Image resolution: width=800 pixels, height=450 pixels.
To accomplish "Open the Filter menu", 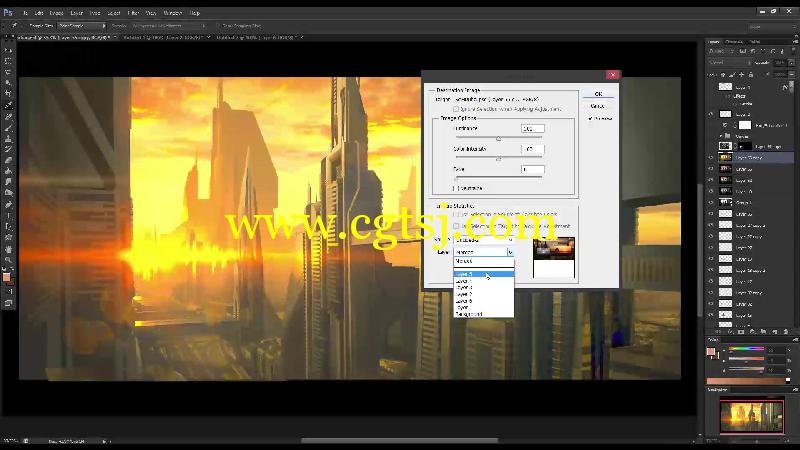I will click(133, 13).
